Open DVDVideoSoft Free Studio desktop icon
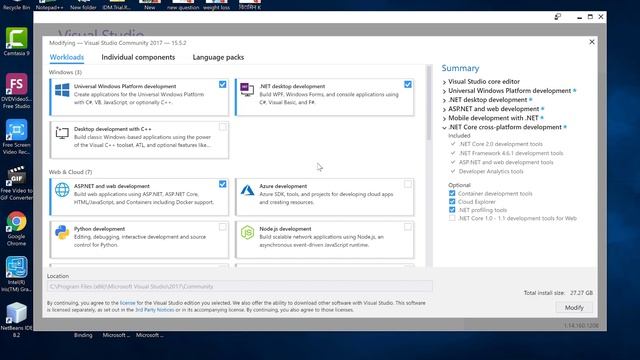 point(16,91)
